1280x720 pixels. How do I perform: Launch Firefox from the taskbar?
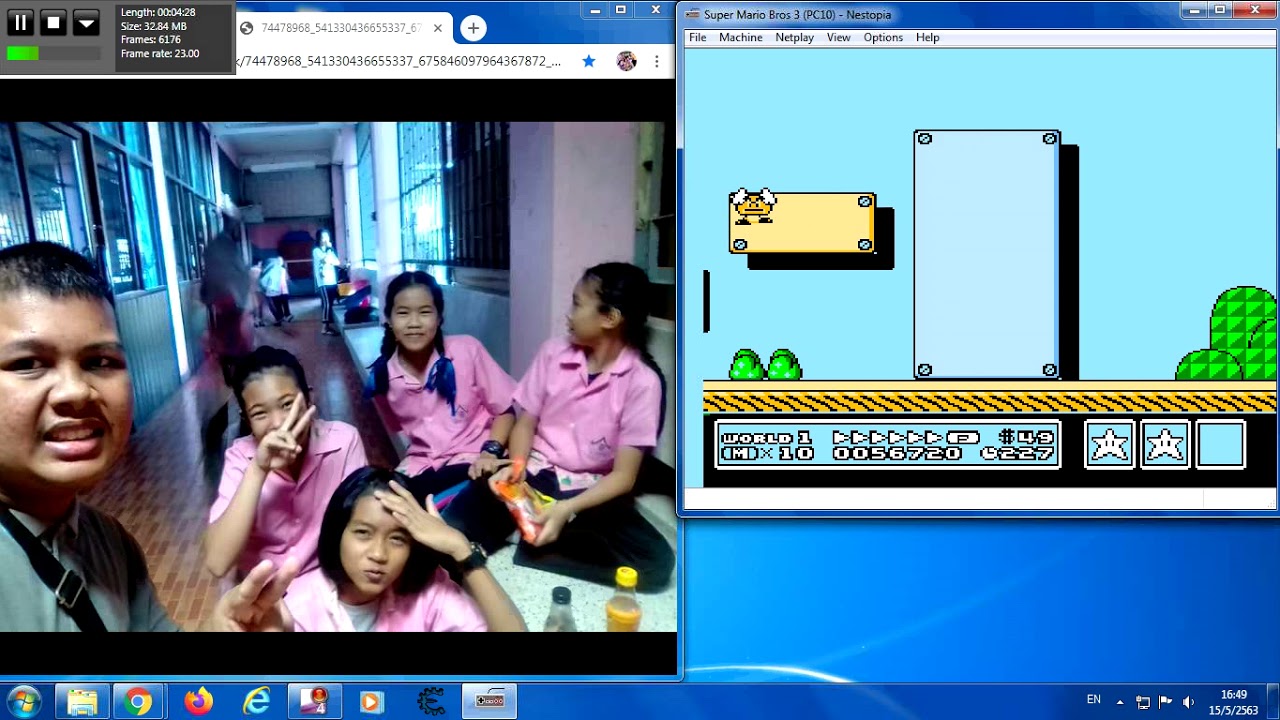(198, 702)
